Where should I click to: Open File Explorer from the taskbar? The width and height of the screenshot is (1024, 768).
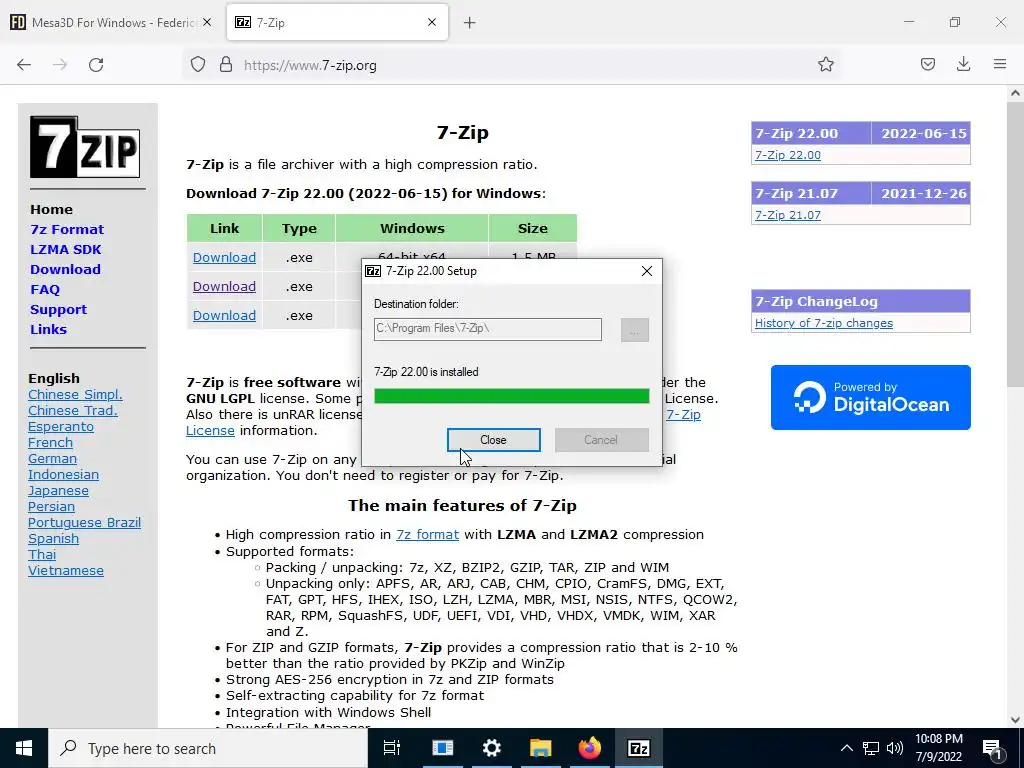[540, 748]
